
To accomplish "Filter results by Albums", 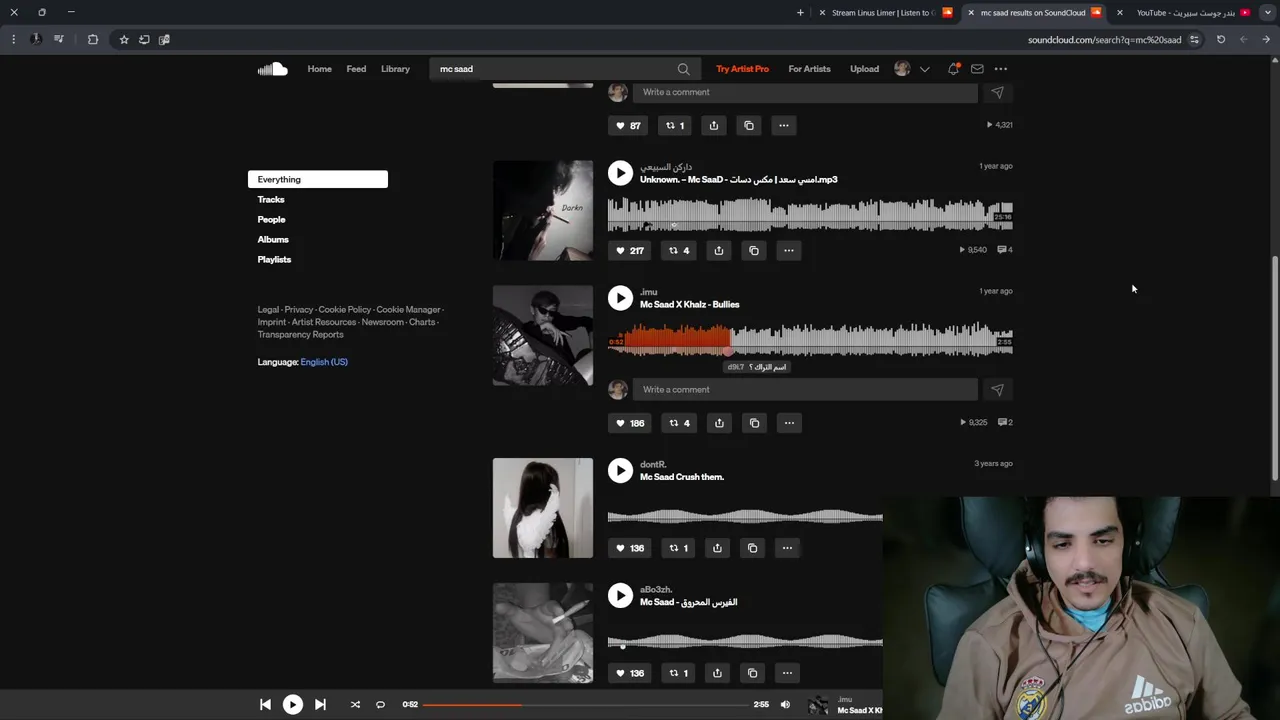I will pyautogui.click(x=273, y=239).
